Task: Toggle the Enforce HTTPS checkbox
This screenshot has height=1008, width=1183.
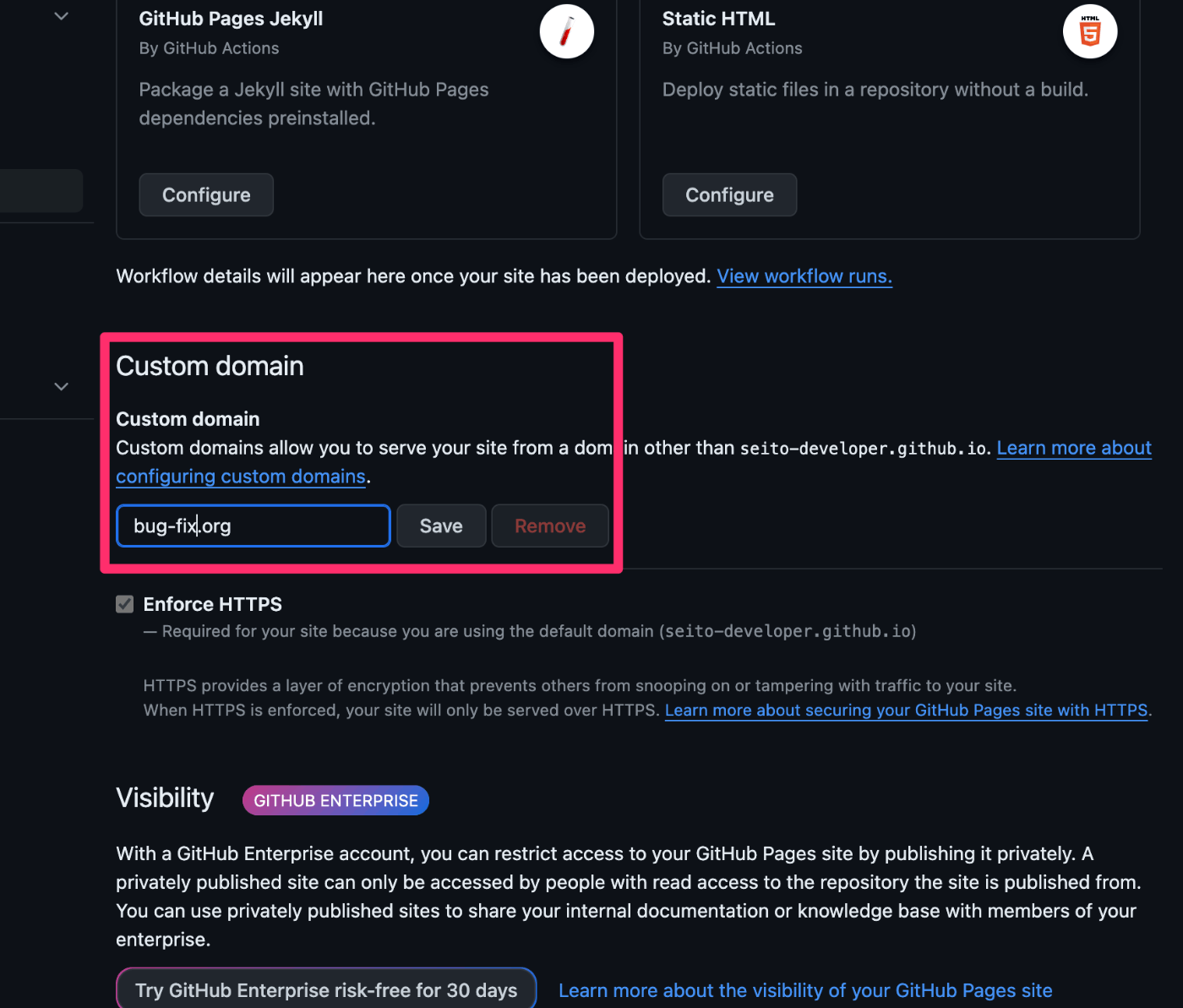Action: (x=125, y=604)
